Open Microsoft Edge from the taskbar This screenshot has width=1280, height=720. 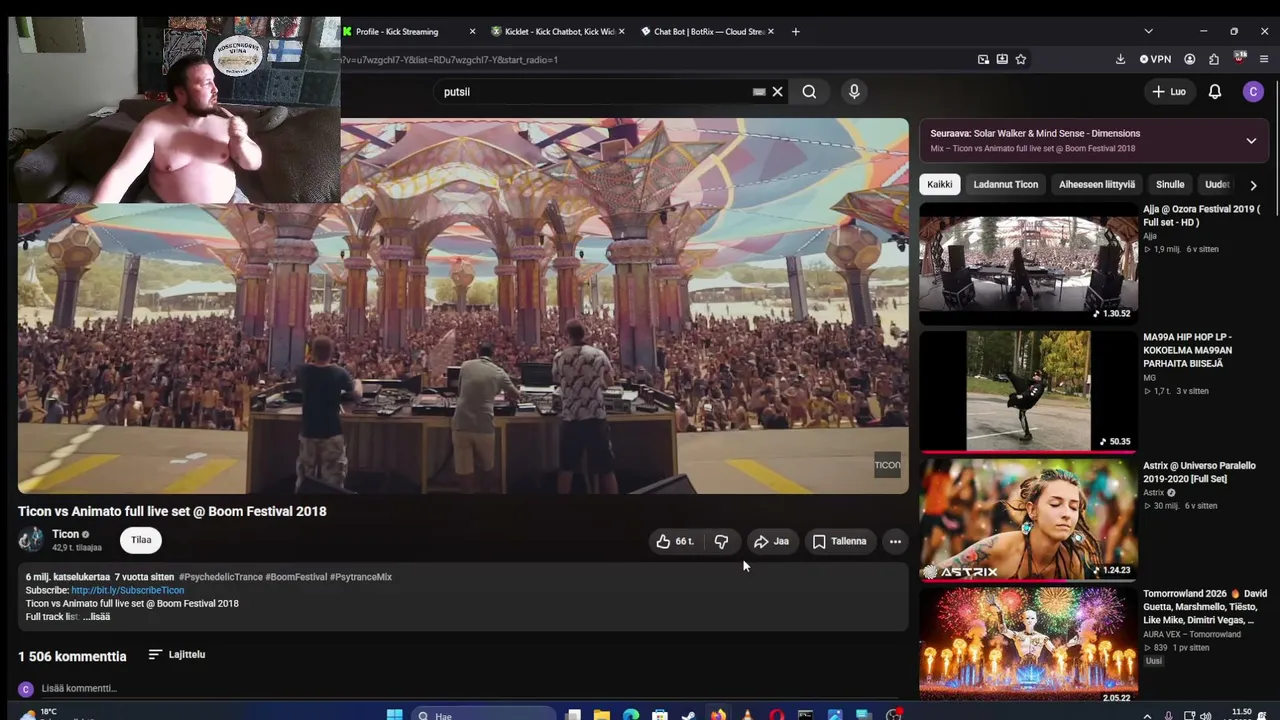click(x=631, y=715)
